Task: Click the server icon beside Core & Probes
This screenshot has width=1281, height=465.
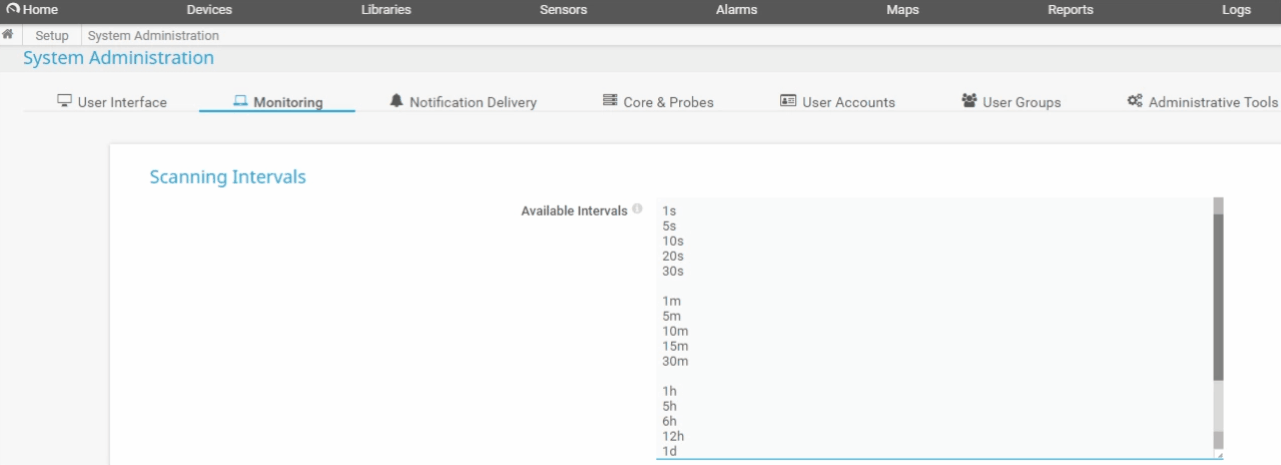Action: pos(610,101)
